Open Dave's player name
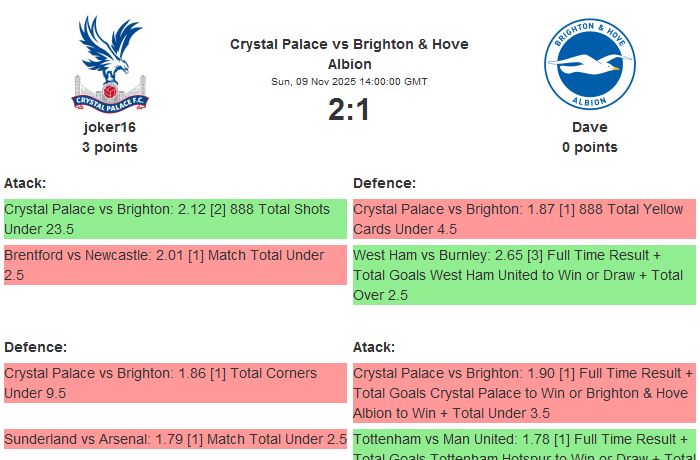The height and width of the screenshot is (460, 700). pos(590,127)
